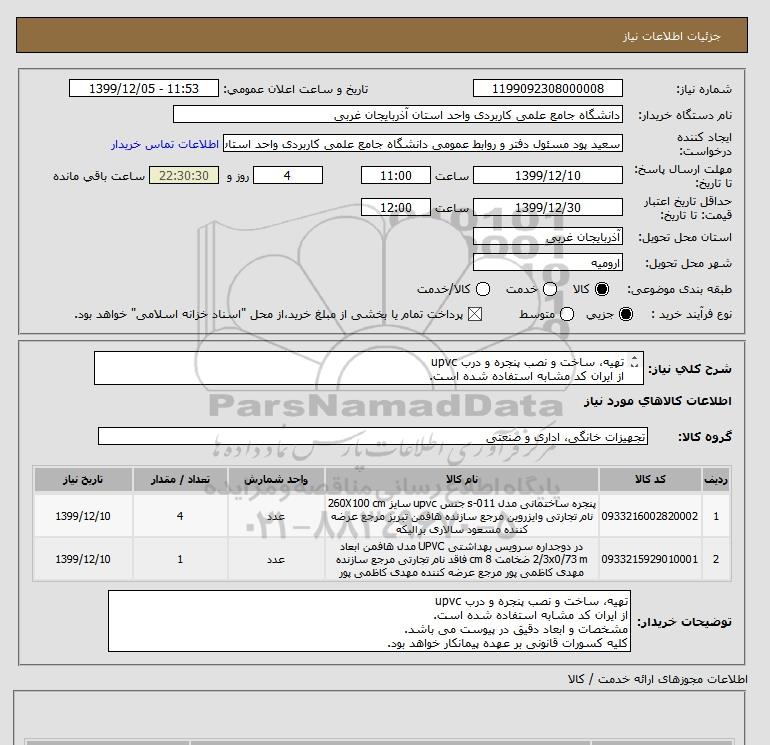Click the remaining days field showing 4
770x745 pixels.
click(x=288, y=175)
